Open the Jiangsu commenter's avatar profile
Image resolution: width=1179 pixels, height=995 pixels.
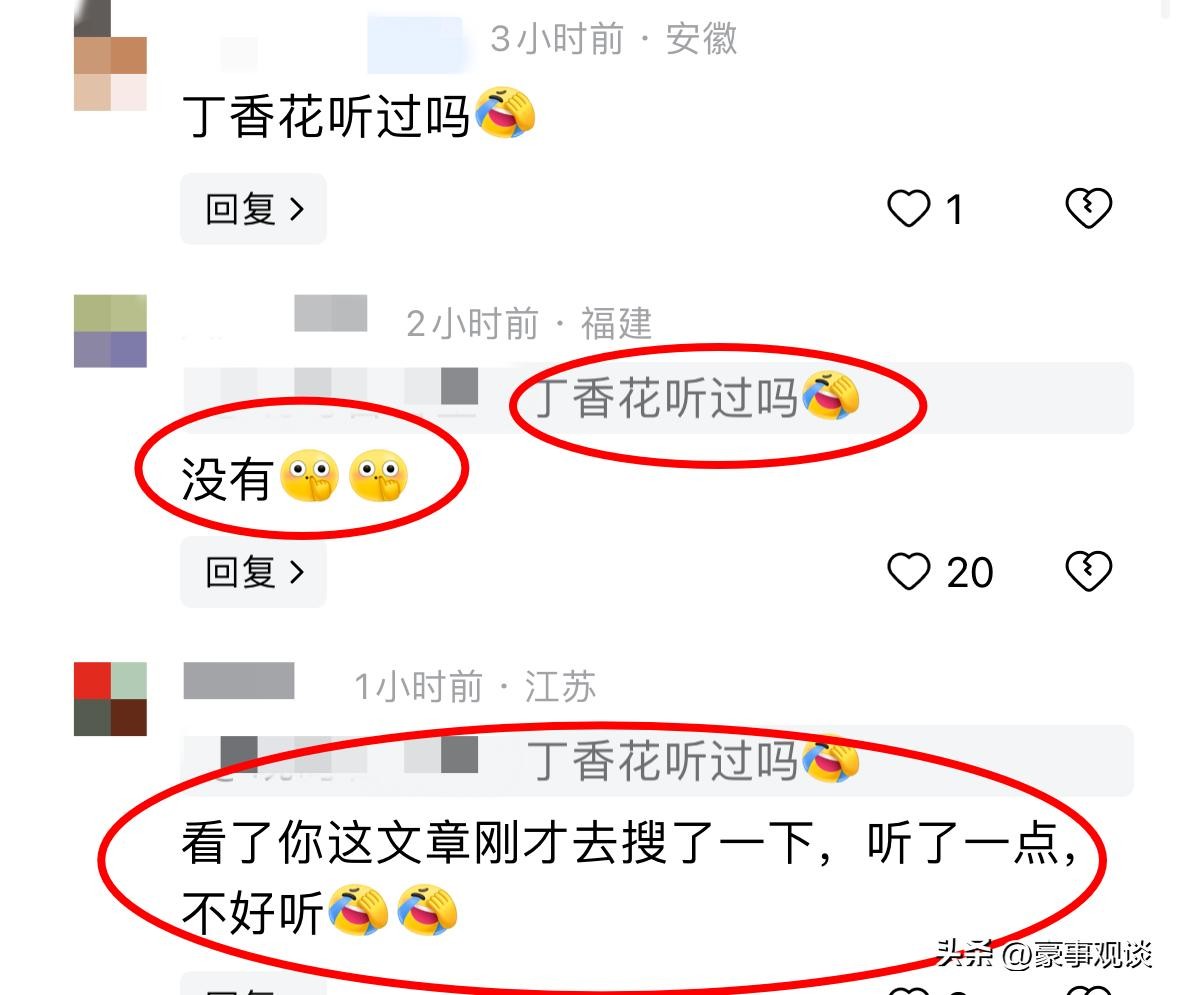111,699
